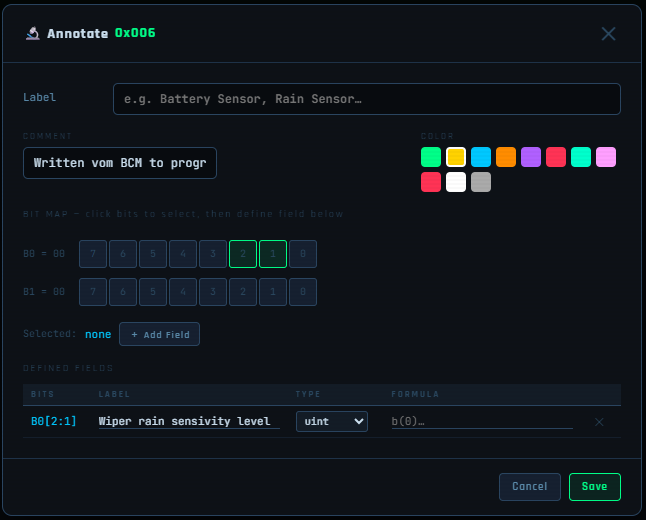This screenshot has width=646, height=520.
Task: Select the purple color swatch
Action: pos(531,157)
